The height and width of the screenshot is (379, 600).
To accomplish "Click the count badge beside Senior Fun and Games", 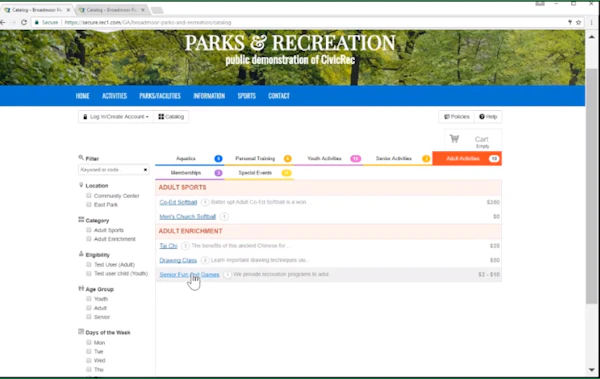I will 227,274.
